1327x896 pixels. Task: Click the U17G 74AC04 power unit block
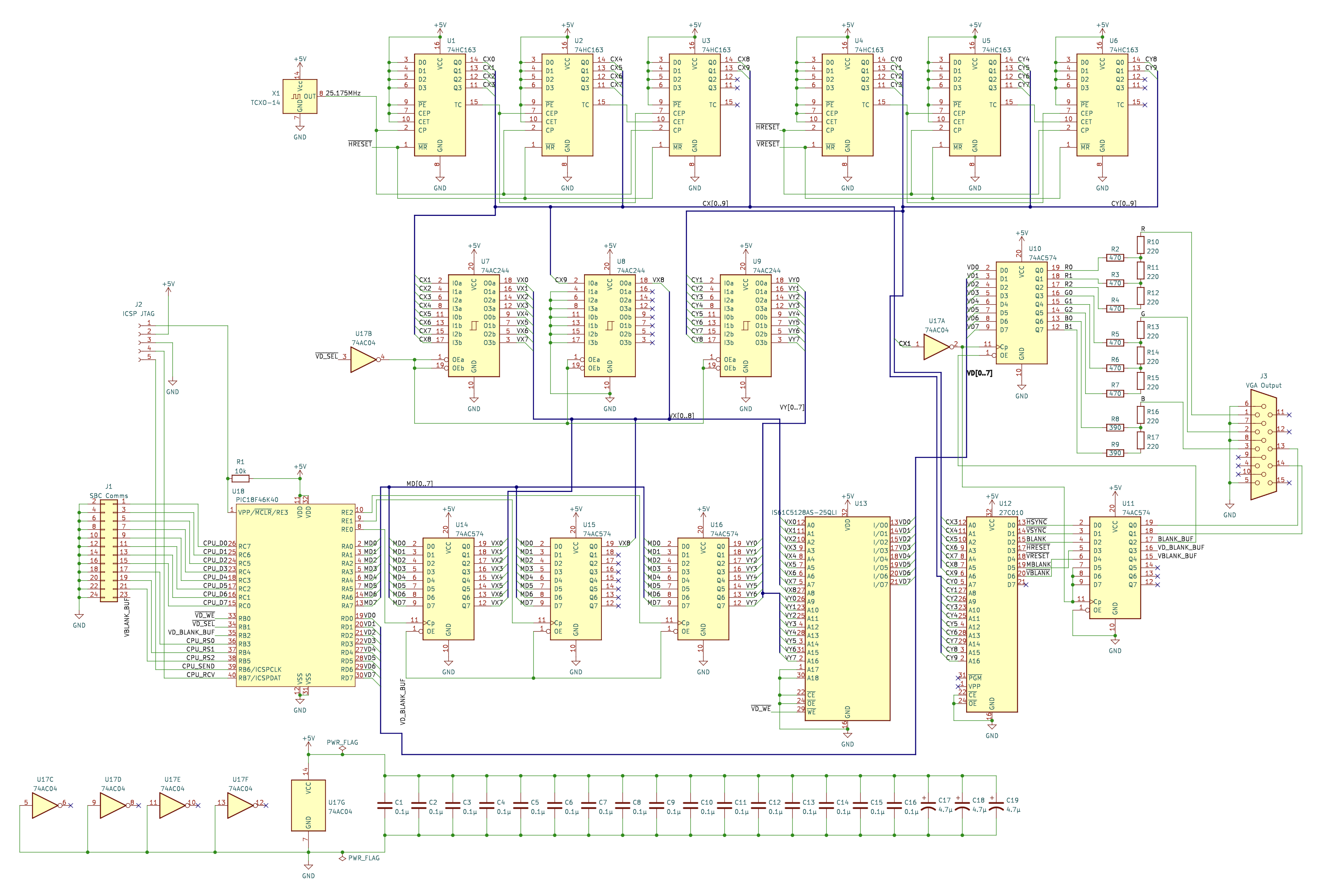coord(308,805)
